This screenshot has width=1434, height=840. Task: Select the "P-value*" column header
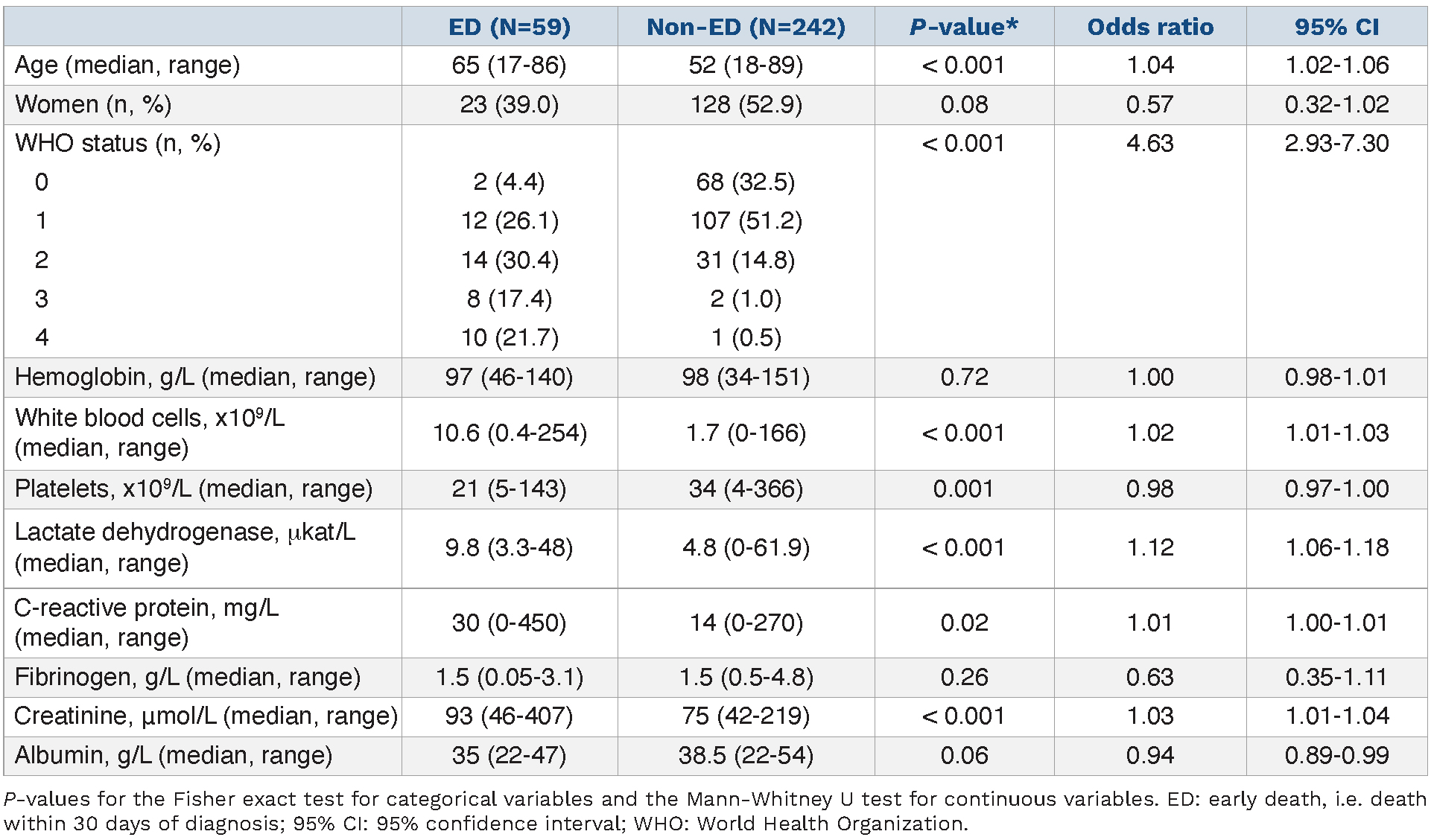point(964,27)
